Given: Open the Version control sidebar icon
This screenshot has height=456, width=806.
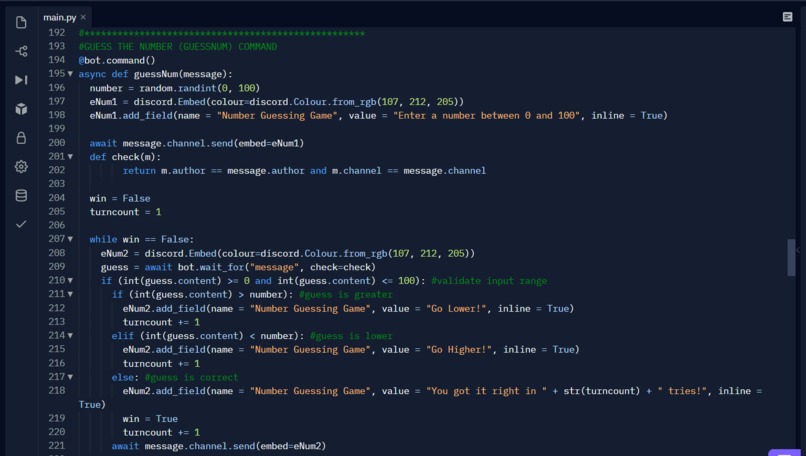Looking at the screenshot, I should (x=21, y=51).
